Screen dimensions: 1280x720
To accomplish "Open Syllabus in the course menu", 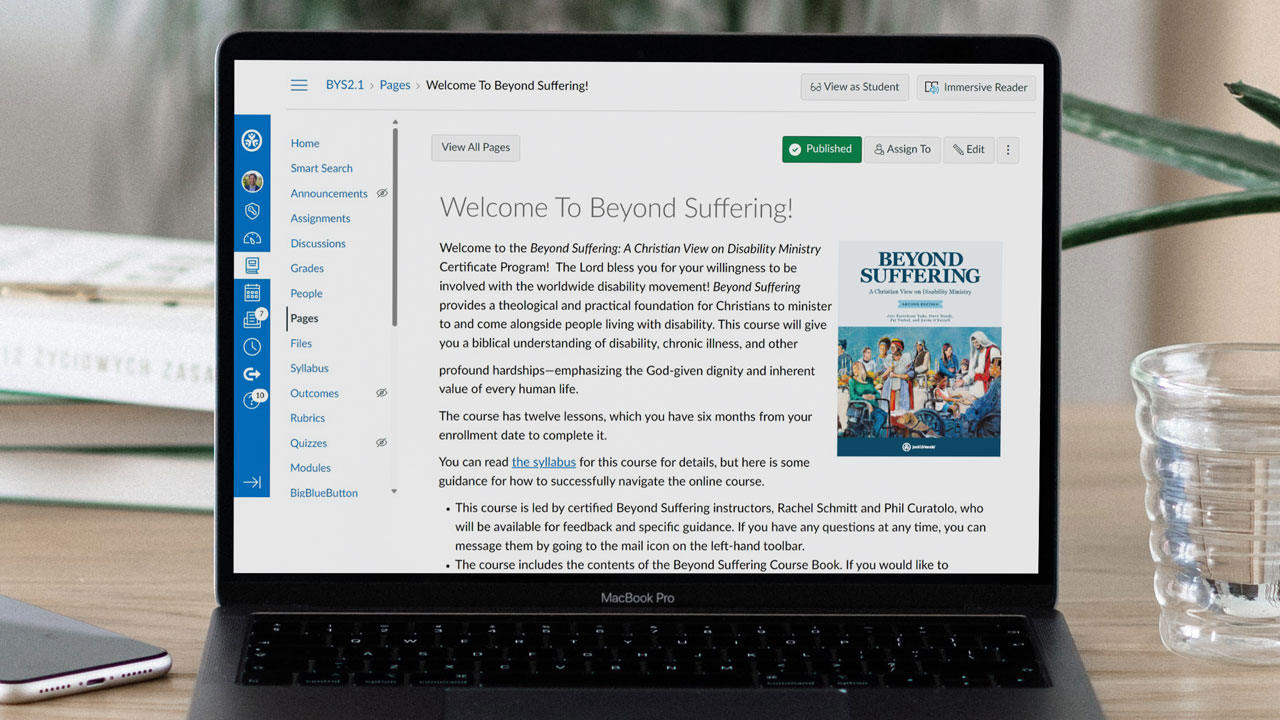I will (309, 368).
